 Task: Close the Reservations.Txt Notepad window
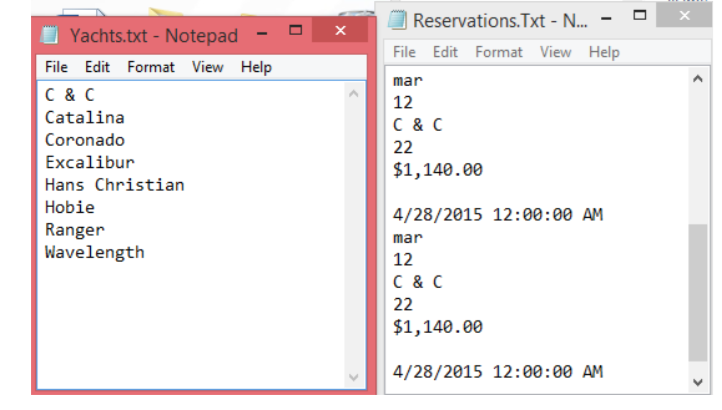[685, 16]
